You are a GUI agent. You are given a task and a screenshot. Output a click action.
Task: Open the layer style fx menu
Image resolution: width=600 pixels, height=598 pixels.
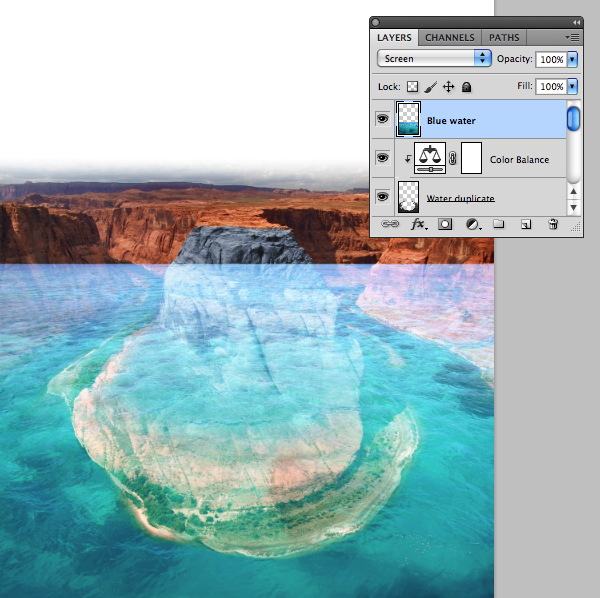[419, 224]
